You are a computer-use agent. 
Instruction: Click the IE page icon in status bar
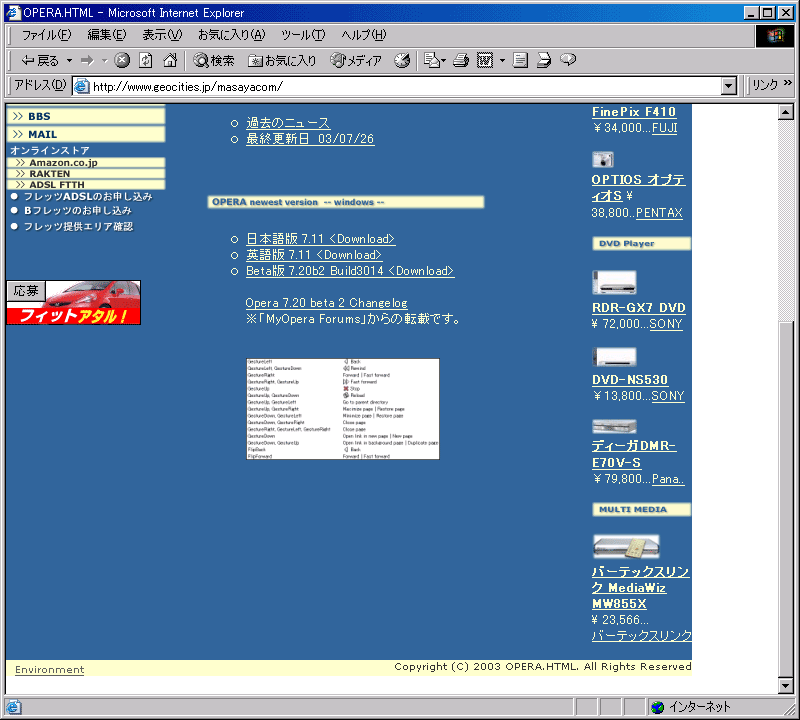coord(13,707)
